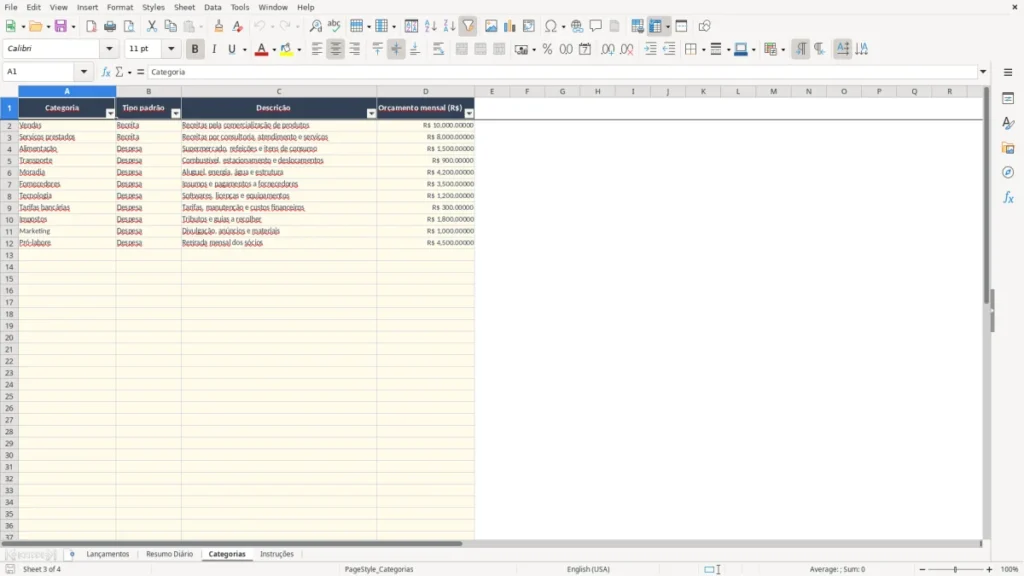1024x576 pixels.
Task: Open the File menu
Action: coord(11,7)
